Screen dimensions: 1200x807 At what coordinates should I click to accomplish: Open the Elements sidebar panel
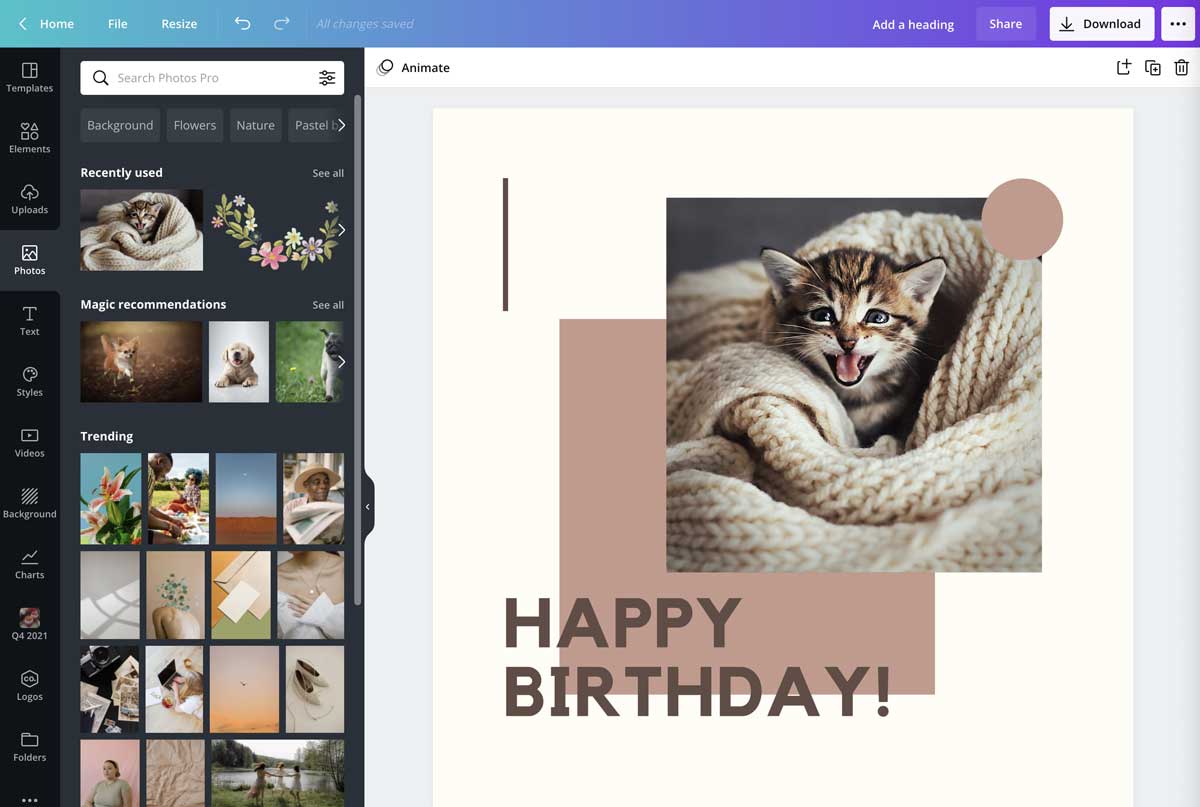pos(29,139)
